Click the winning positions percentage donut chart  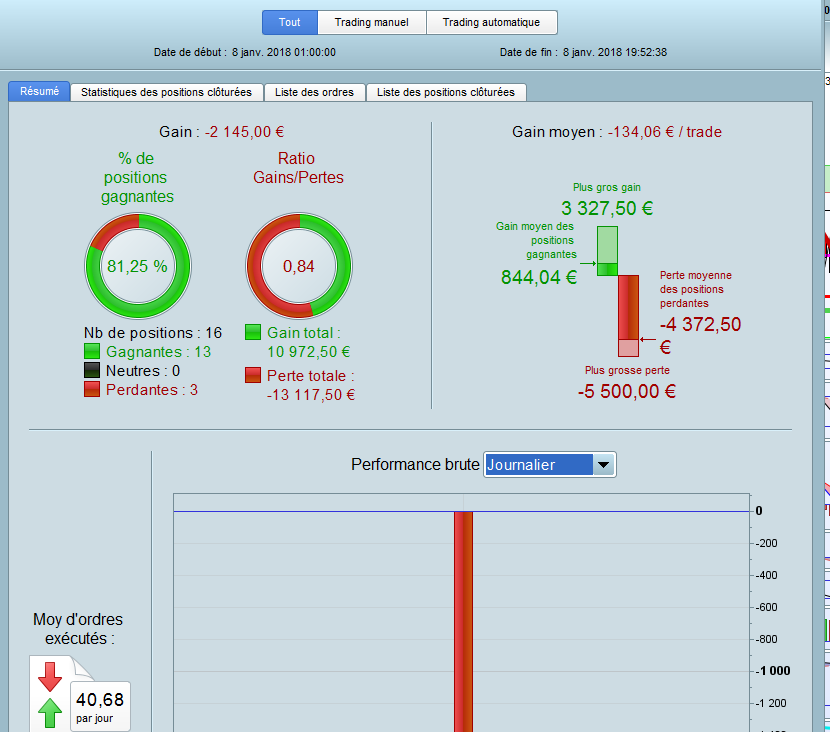[x=138, y=266]
